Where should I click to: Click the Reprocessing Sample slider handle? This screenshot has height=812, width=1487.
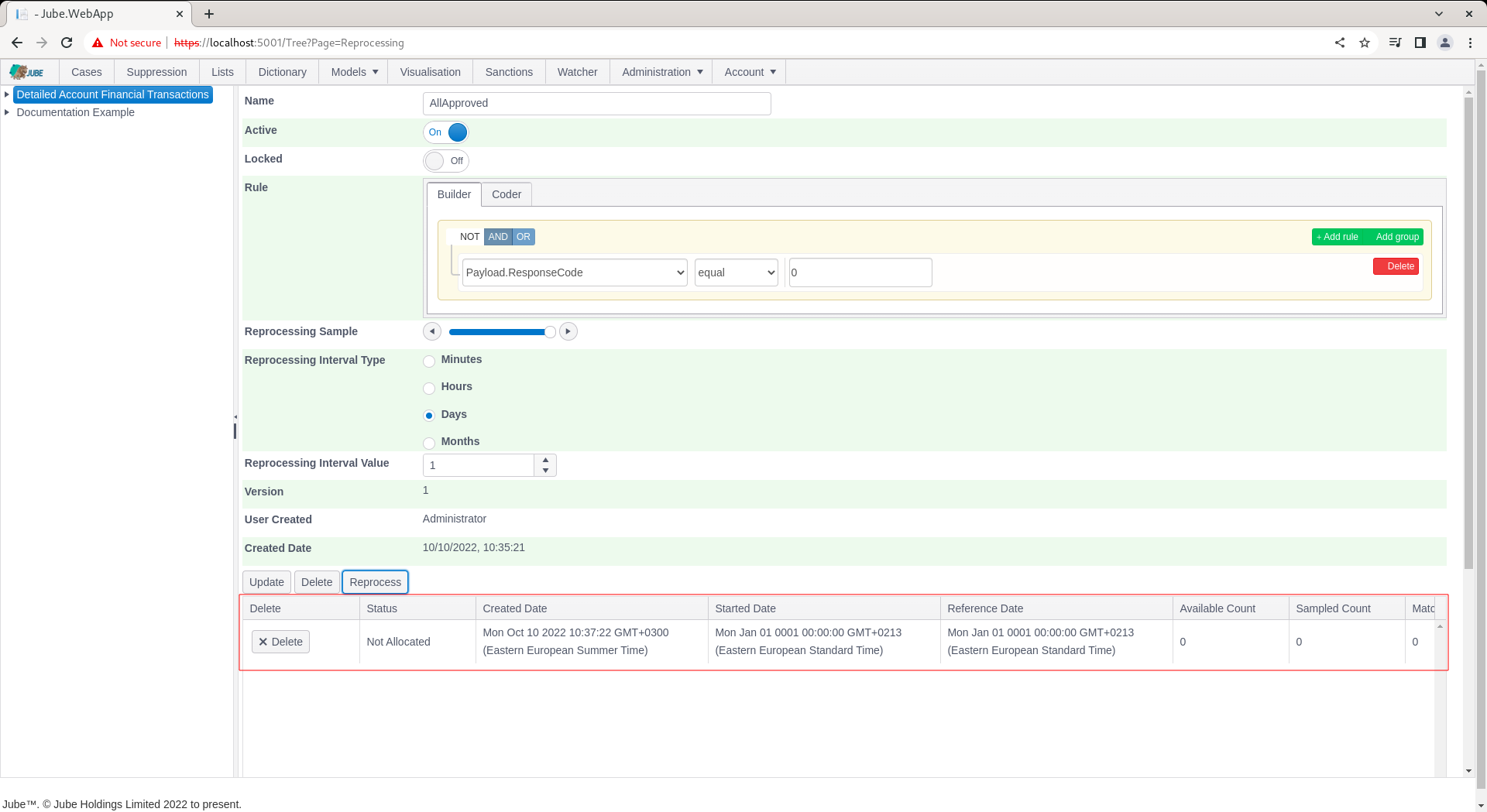click(x=550, y=332)
